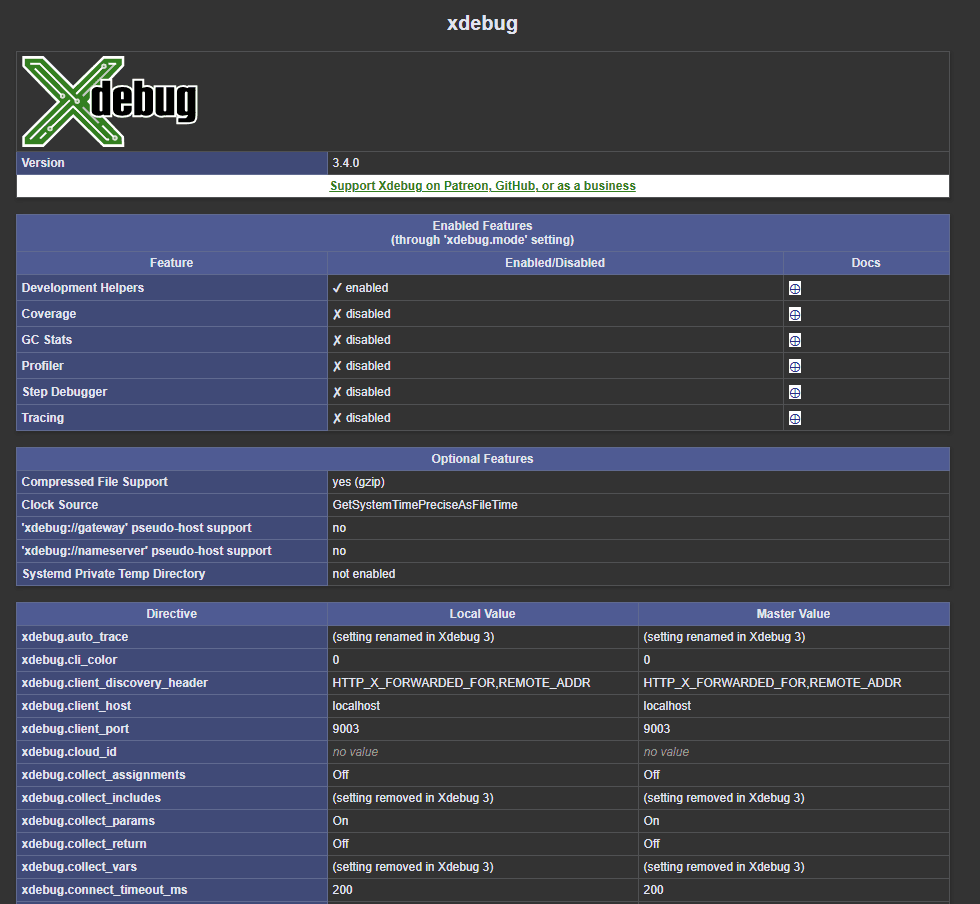Open docs icon for Step Debugger

tap(795, 392)
